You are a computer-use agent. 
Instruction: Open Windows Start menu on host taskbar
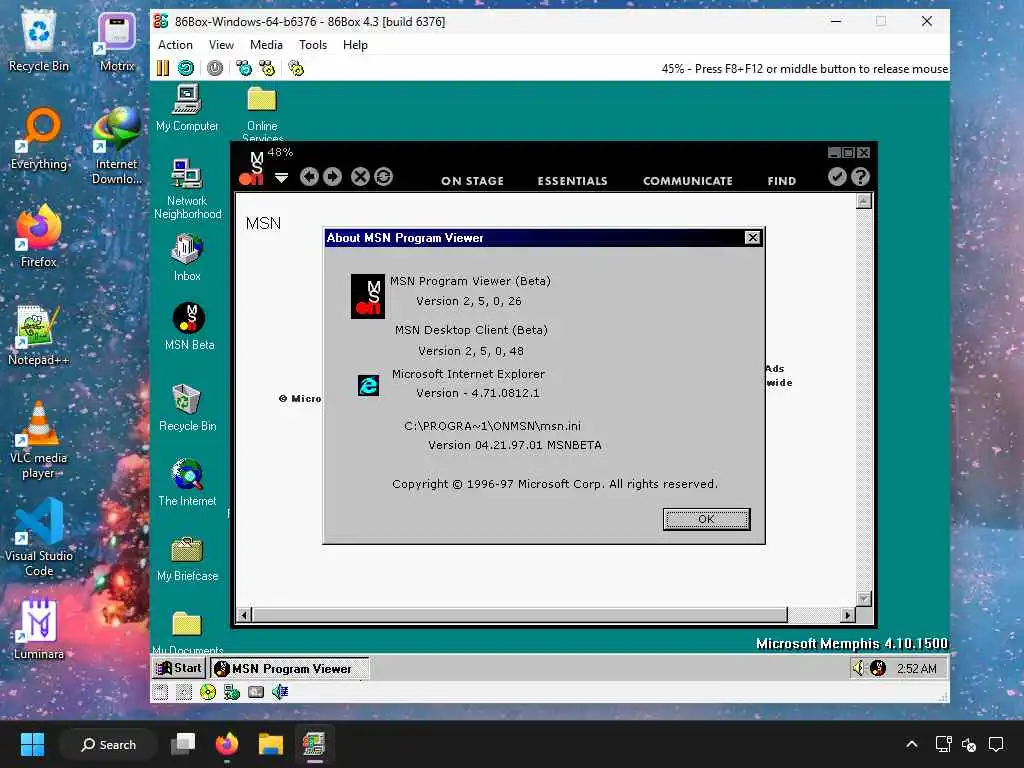(32, 744)
